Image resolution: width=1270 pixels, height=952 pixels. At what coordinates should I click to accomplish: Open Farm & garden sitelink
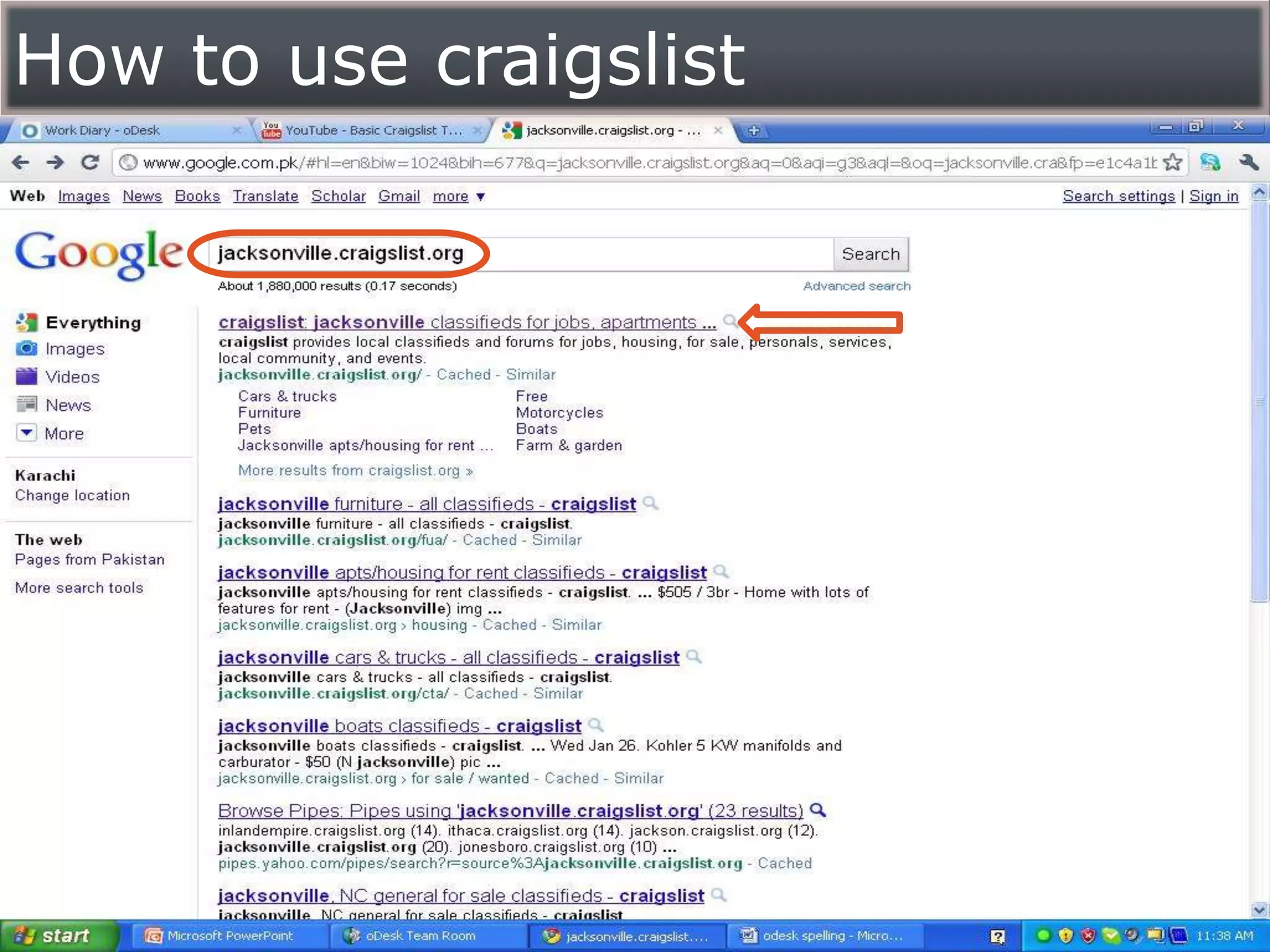pyautogui.click(x=569, y=446)
